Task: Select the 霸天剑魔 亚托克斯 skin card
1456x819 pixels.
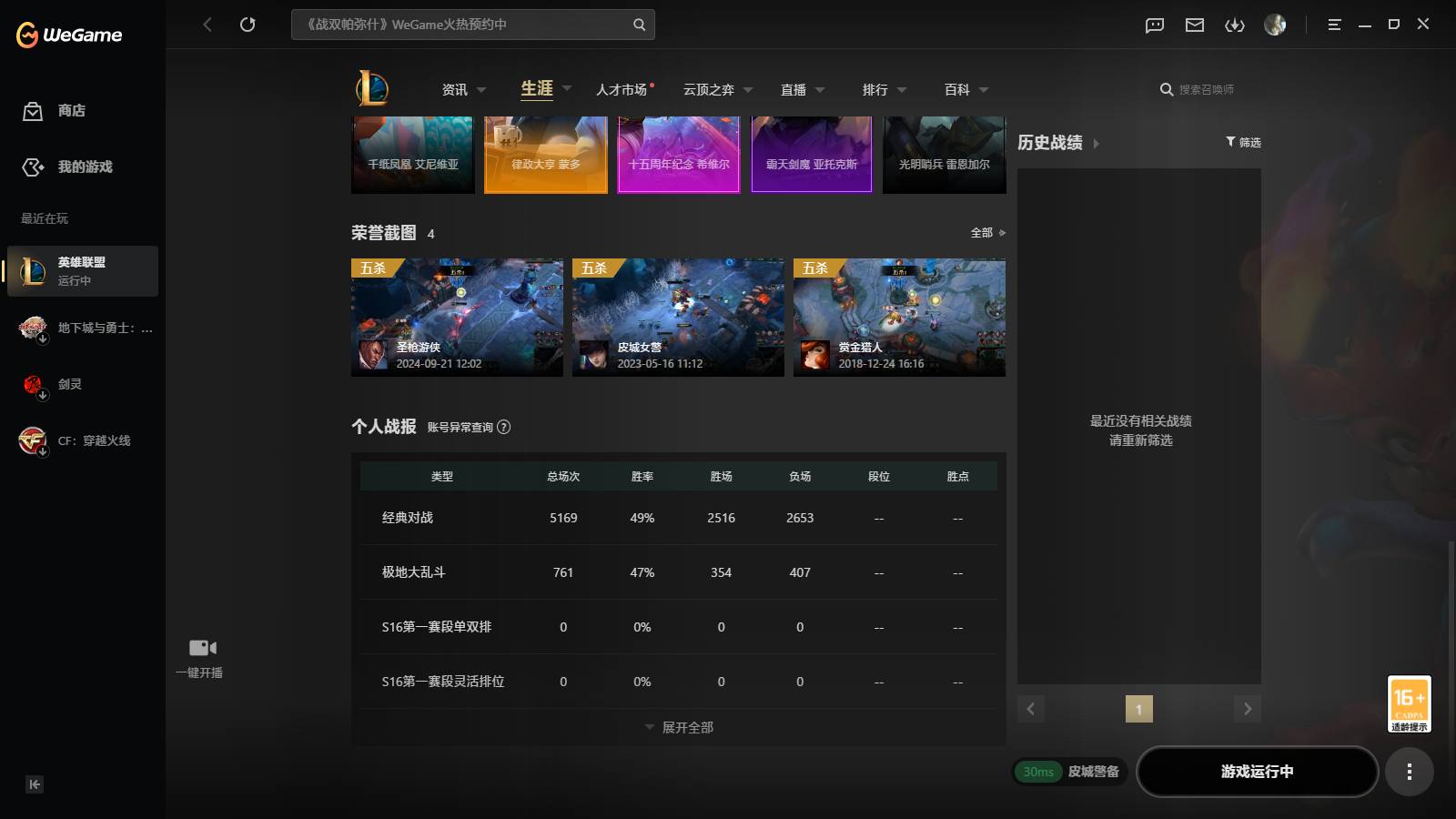Action: 812,155
